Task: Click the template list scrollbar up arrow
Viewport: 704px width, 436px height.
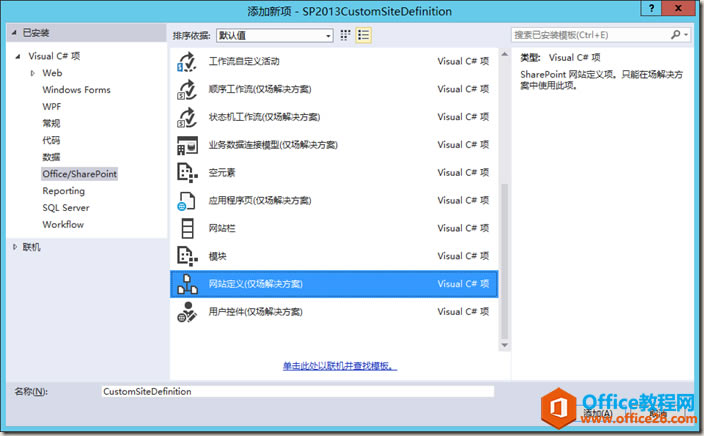Action: click(505, 54)
